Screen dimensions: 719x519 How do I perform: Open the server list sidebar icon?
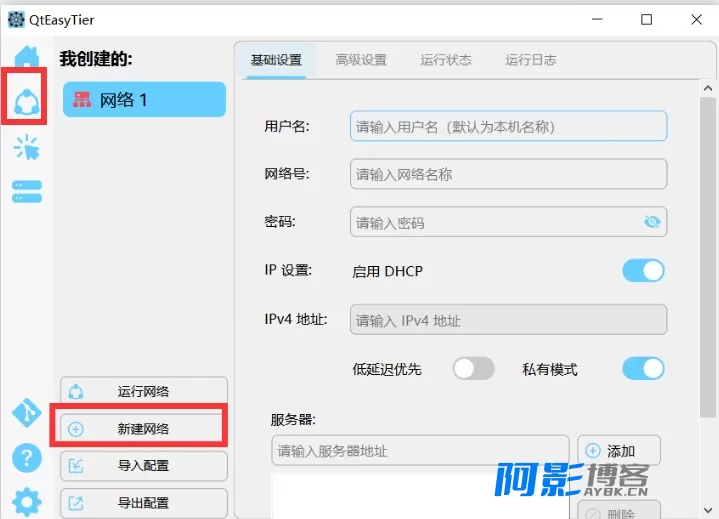point(27,191)
